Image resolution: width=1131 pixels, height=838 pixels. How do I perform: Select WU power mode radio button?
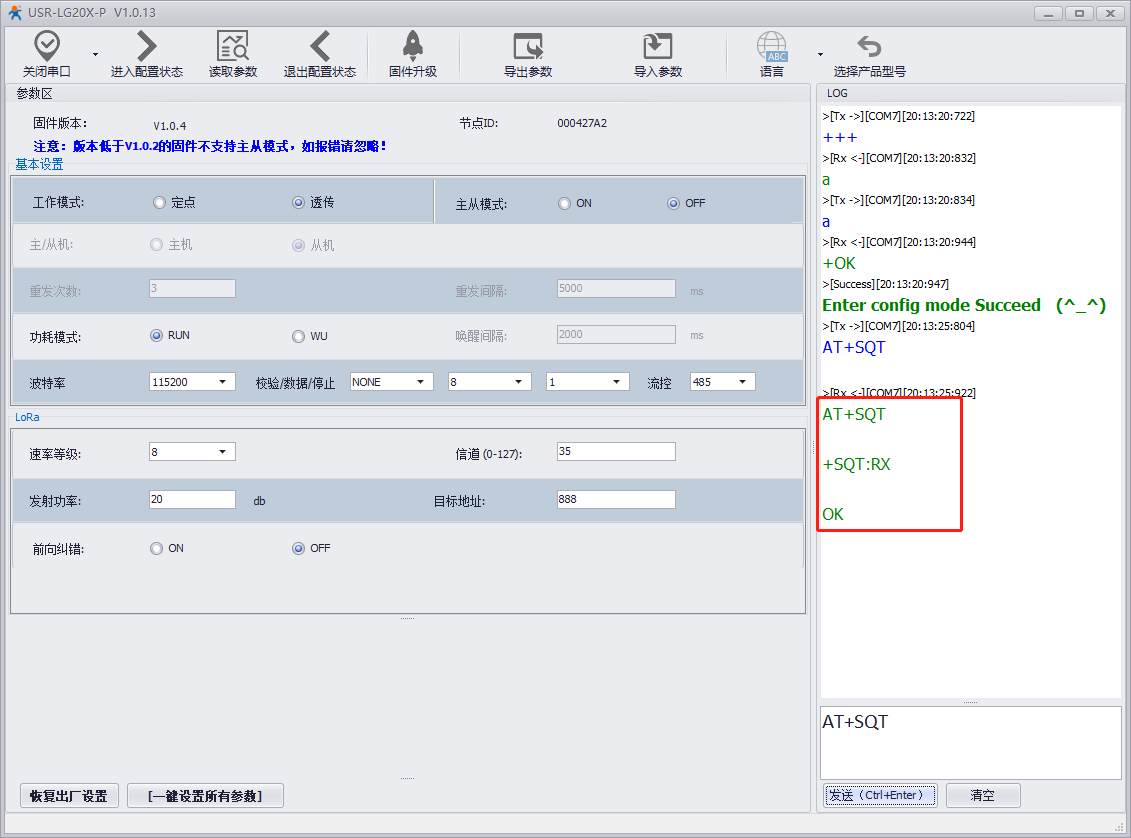(298, 336)
